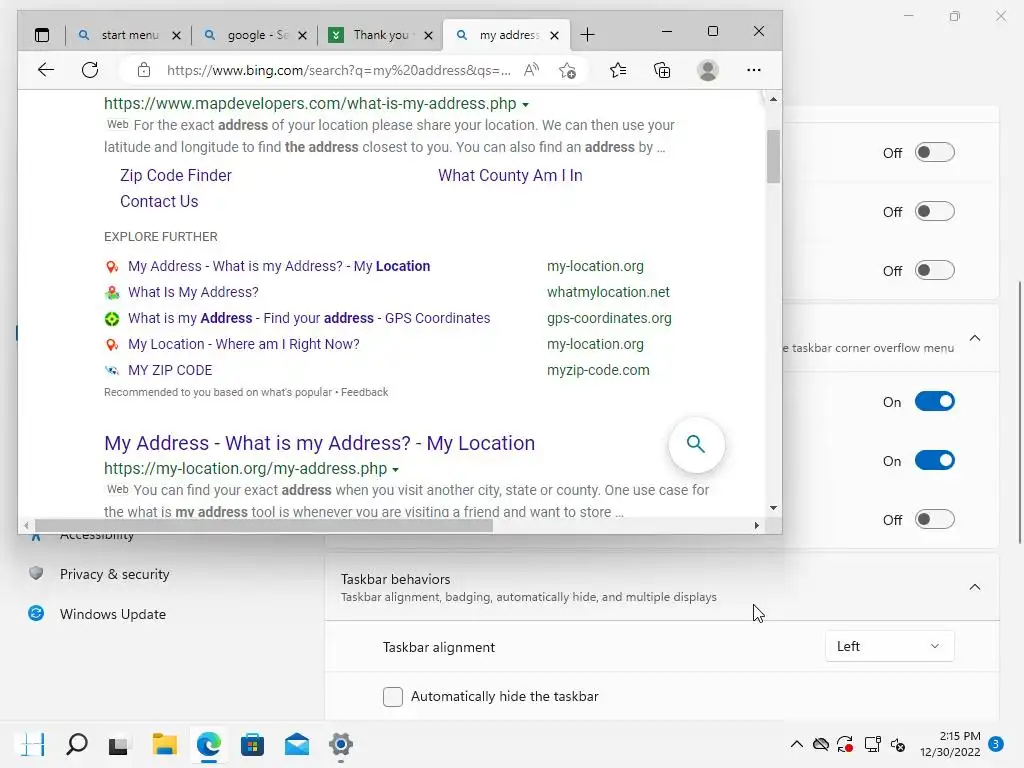Open Mail app from taskbar
This screenshot has width=1024, height=768.
(297, 744)
